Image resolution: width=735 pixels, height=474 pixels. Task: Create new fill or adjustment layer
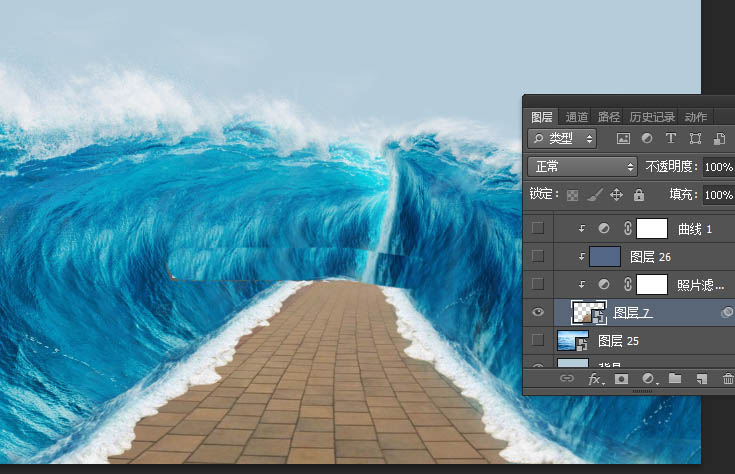click(649, 378)
